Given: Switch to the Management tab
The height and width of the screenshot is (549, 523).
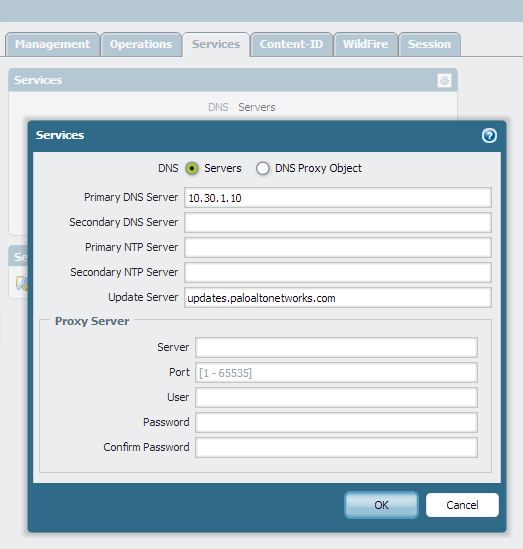Looking at the screenshot, I should click(53, 44).
